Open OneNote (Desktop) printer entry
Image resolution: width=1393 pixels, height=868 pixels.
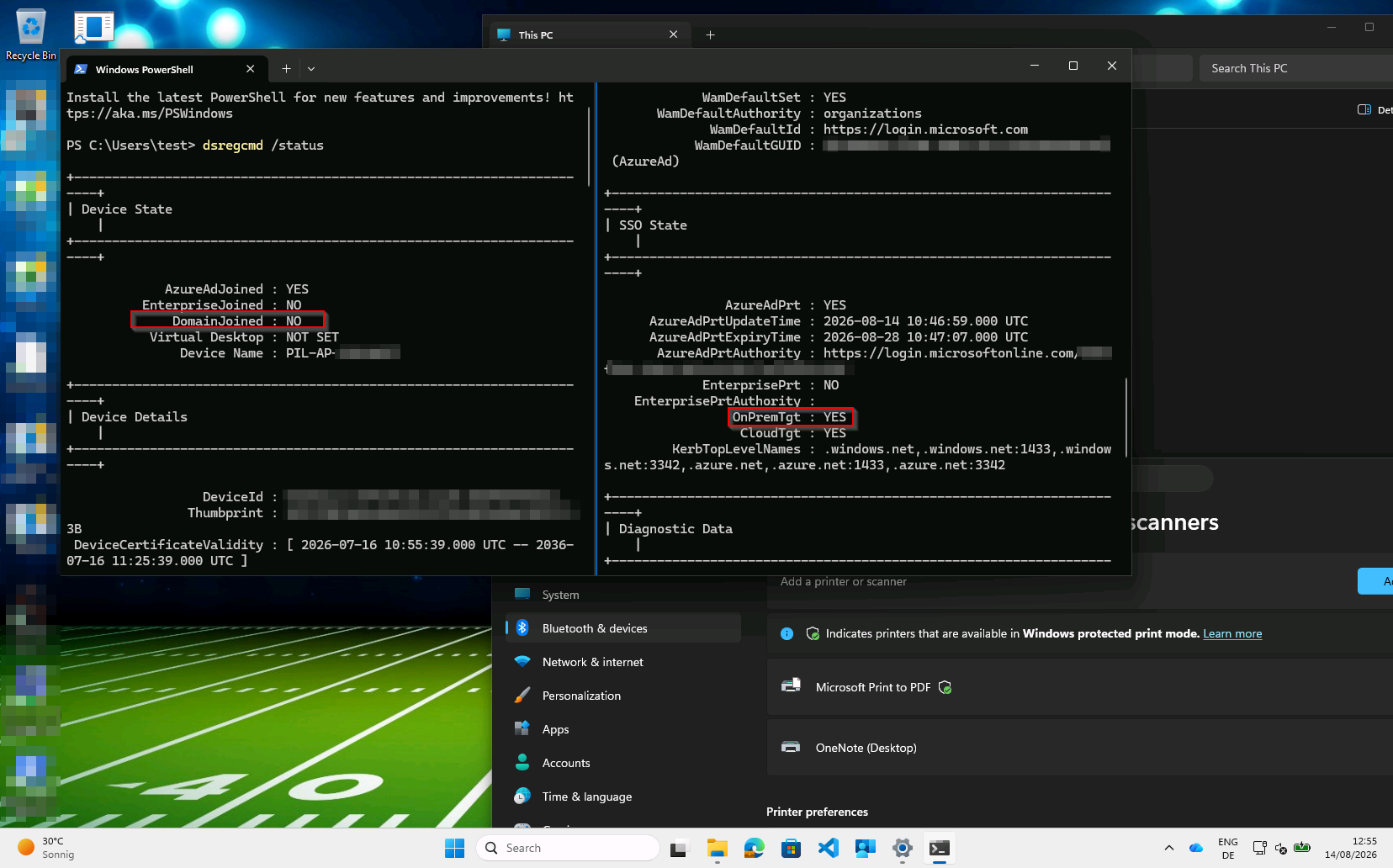[x=1080, y=748]
